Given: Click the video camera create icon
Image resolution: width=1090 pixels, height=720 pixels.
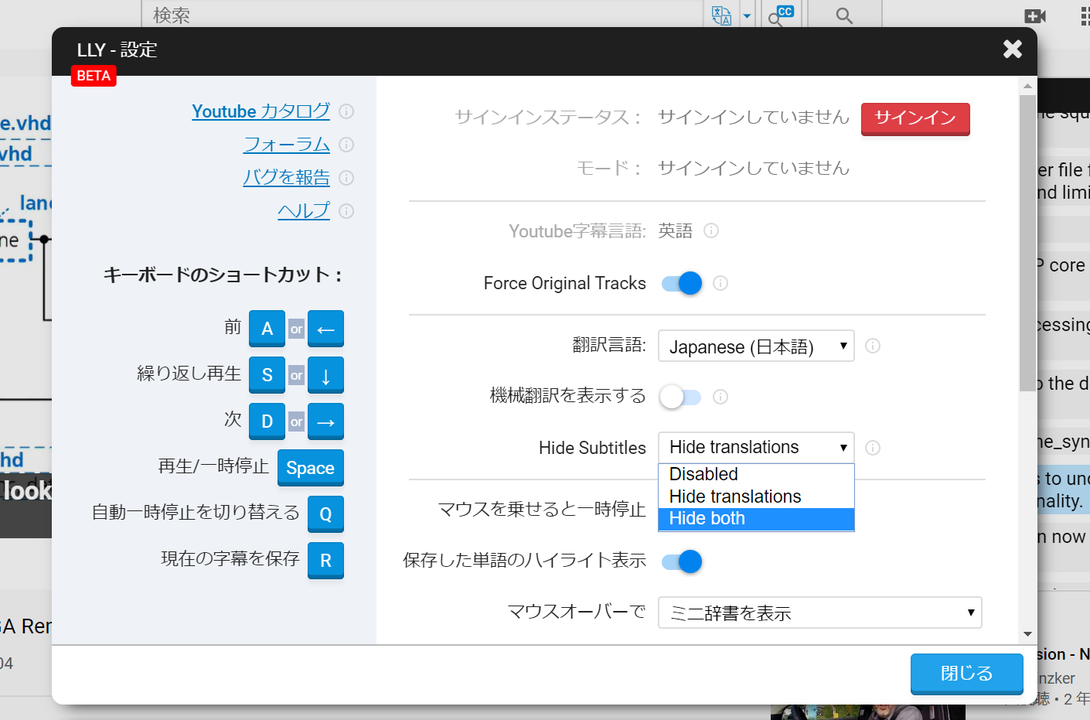Looking at the screenshot, I should (1034, 16).
